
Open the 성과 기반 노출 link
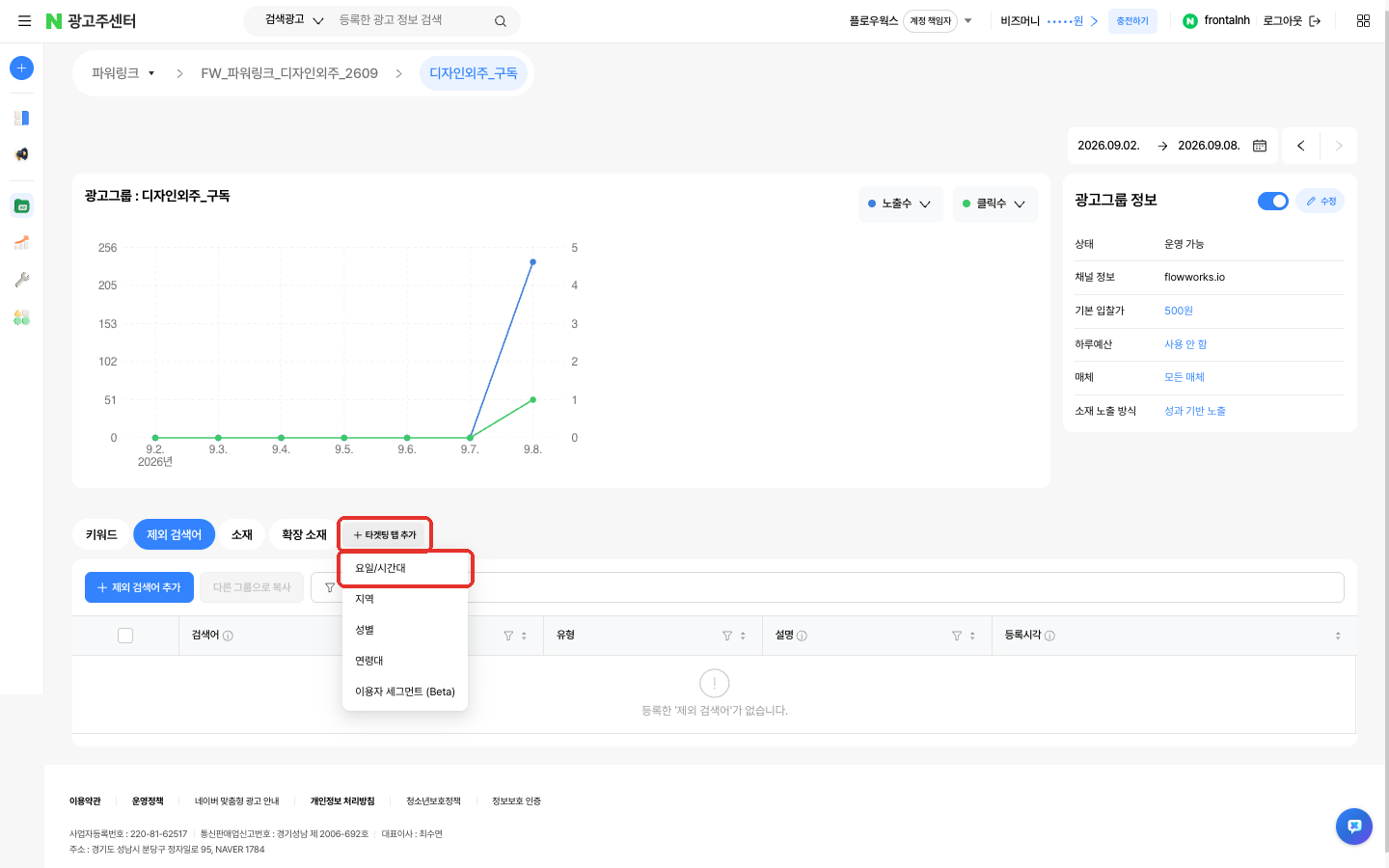(x=1195, y=411)
